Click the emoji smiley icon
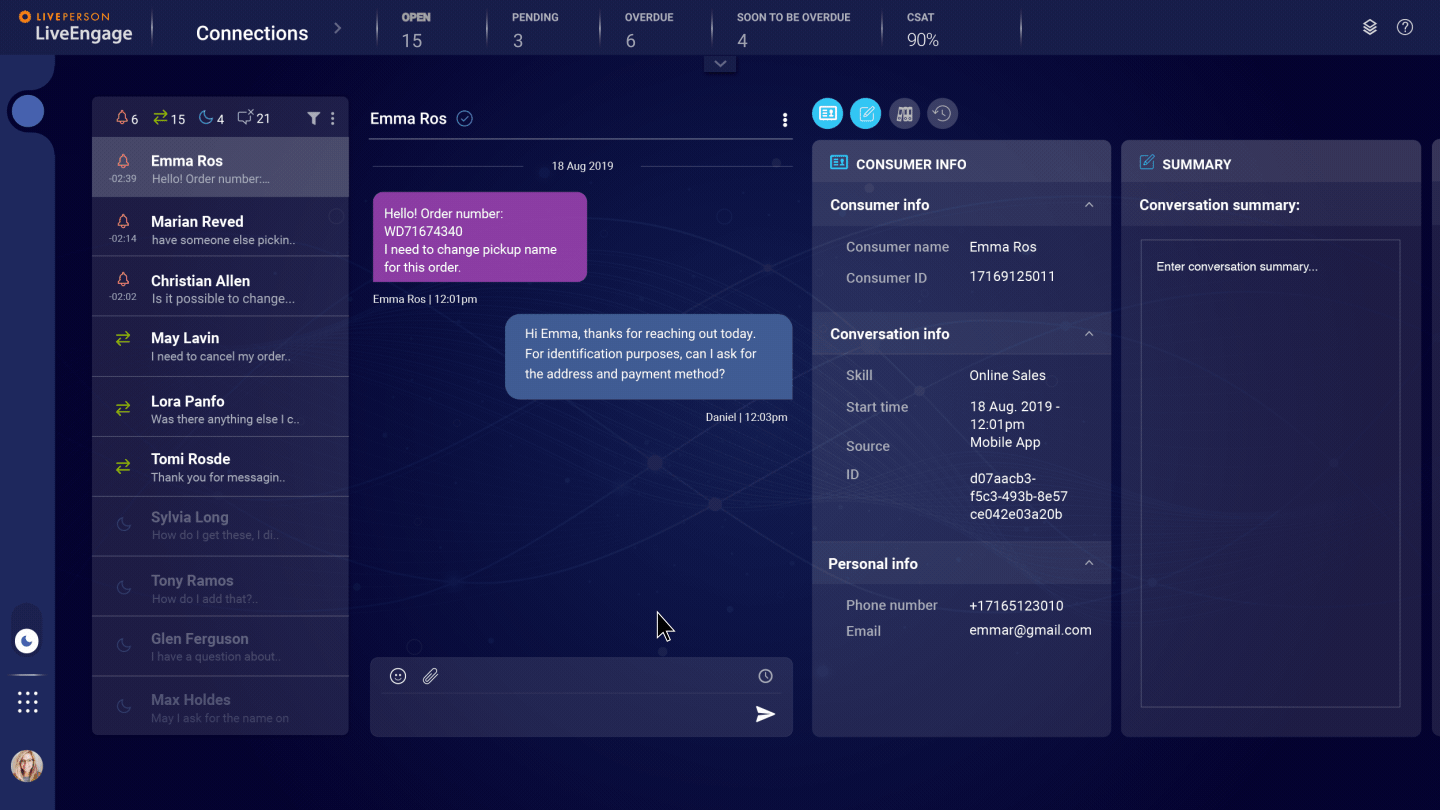 tap(398, 676)
